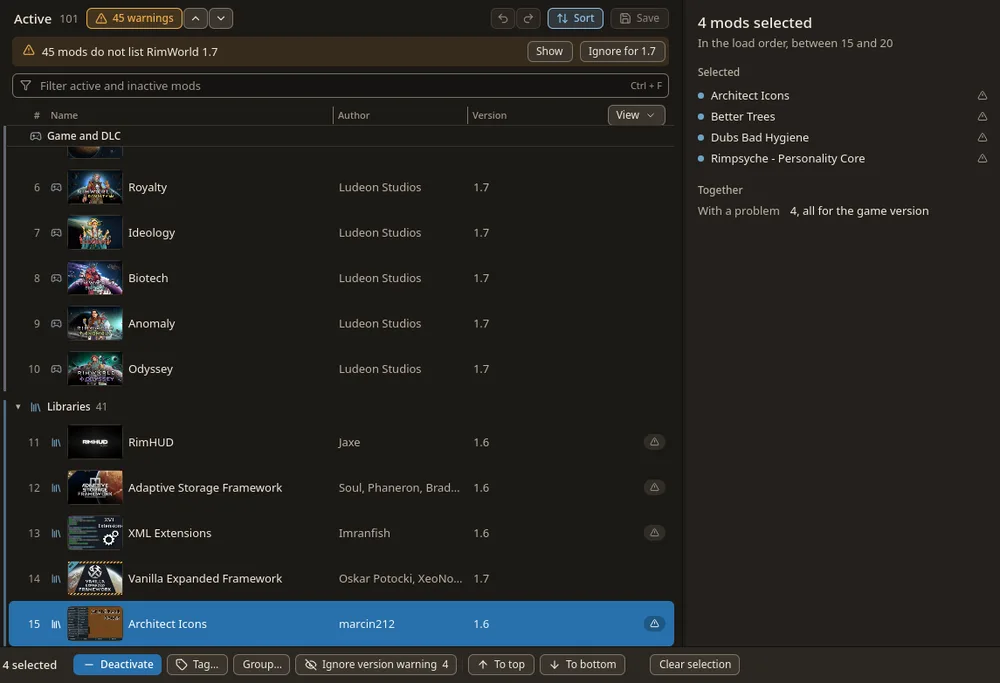Select the Ideology mod name
This screenshot has height=683, width=1000.
[151, 233]
